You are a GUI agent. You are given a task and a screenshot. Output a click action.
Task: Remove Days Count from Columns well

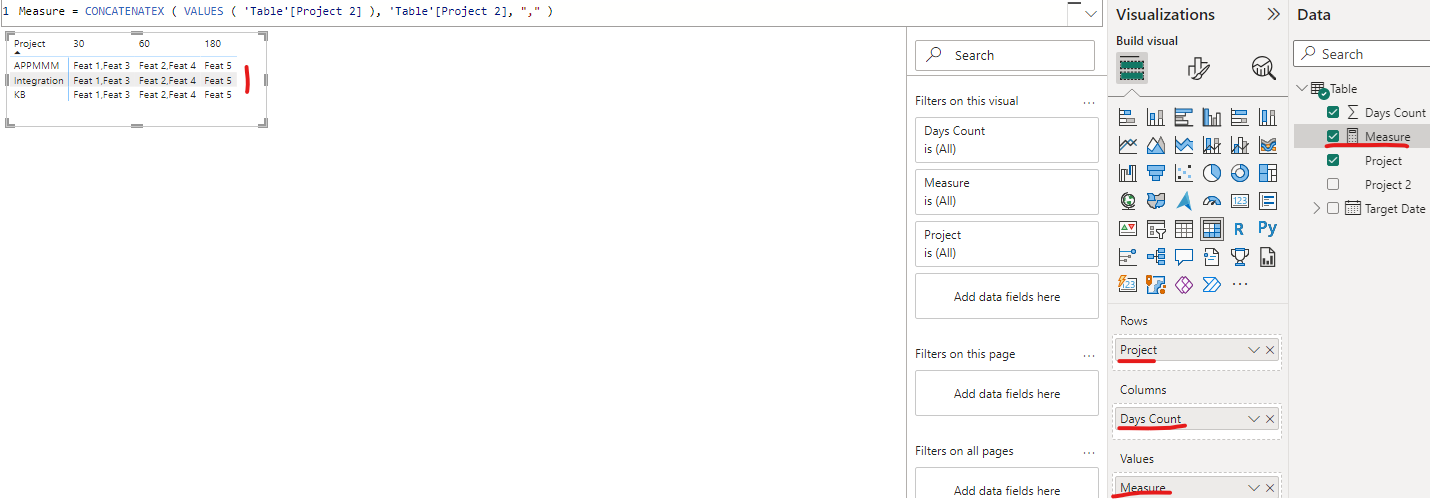(1270, 419)
